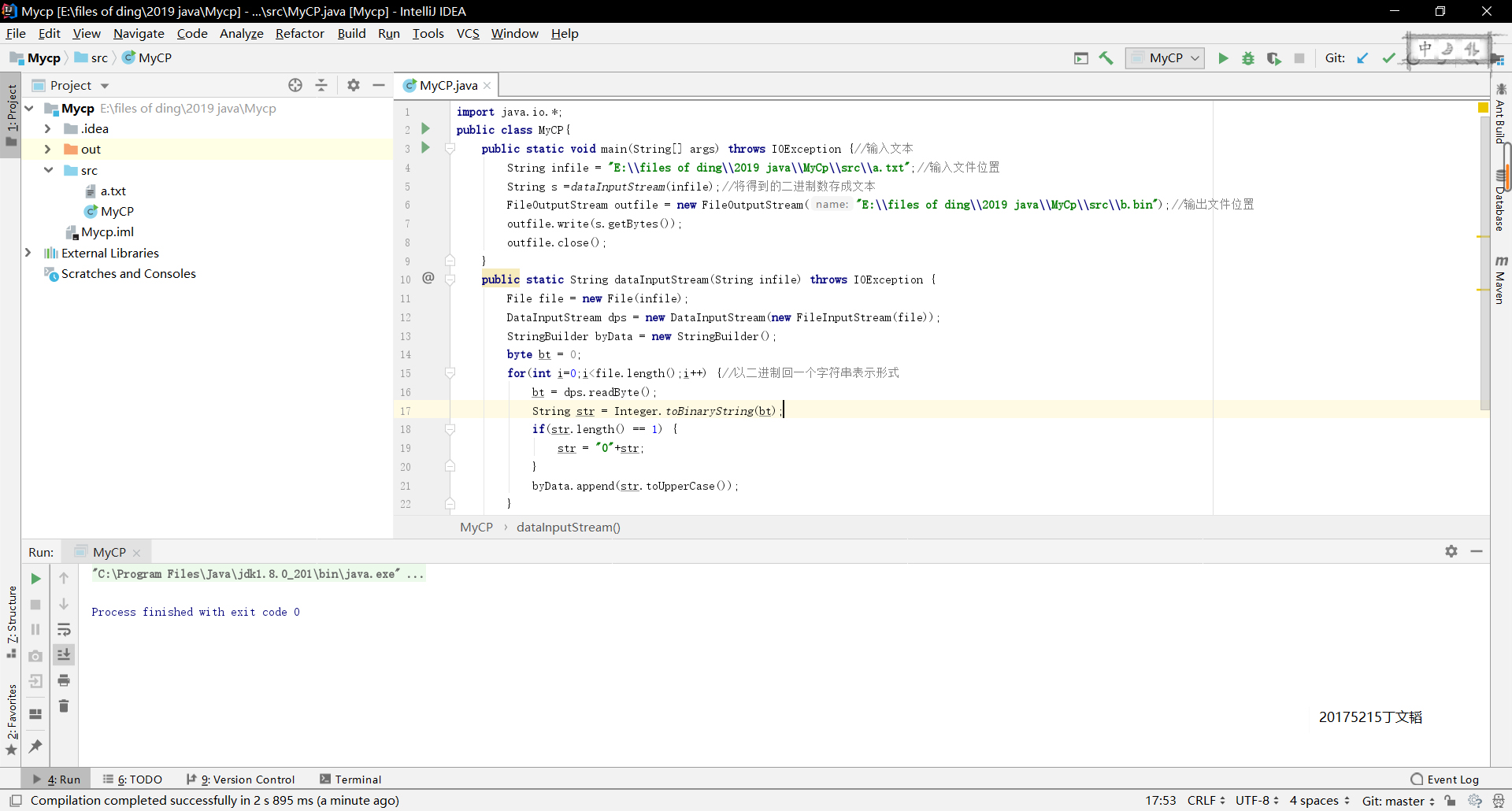Open the Project view dropdown arrow
Viewport: 1512px width, 811px height.
tap(105, 86)
